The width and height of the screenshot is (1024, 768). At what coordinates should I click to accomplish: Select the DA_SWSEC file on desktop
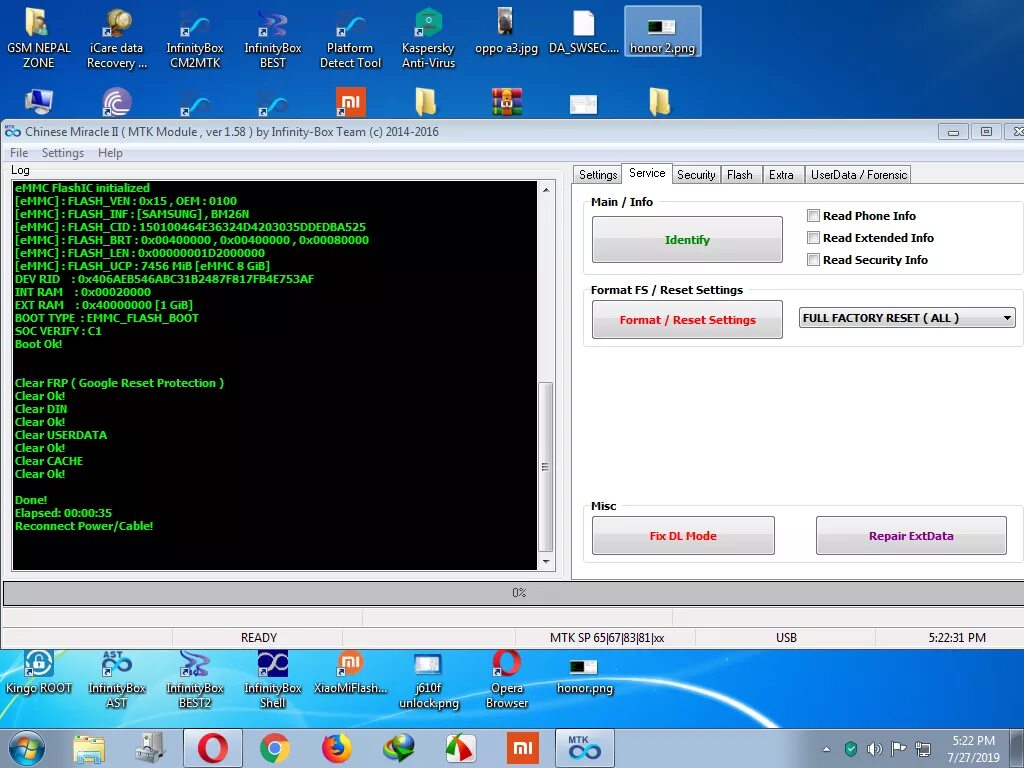point(584,31)
